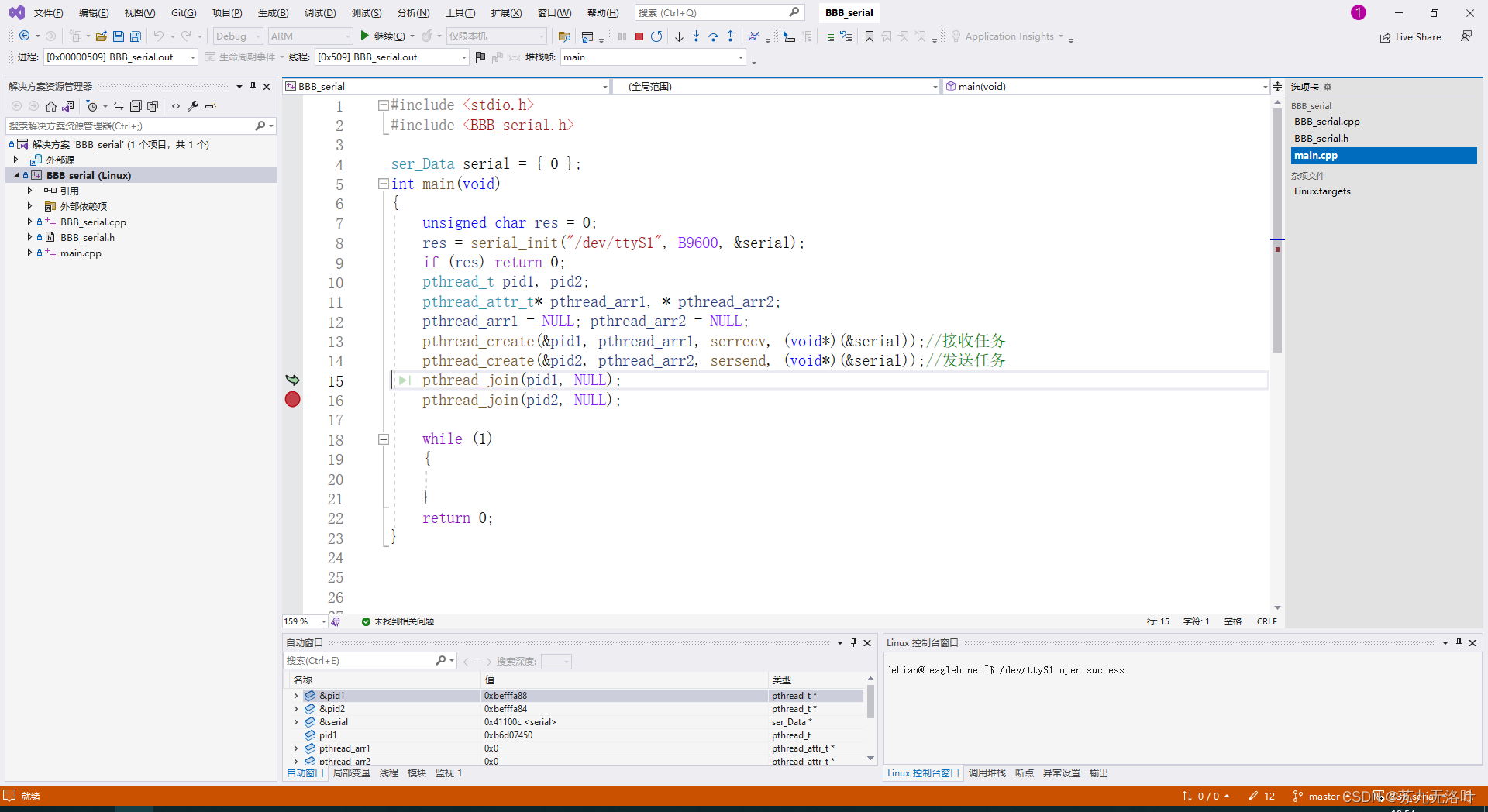Select main.cpp in the file tabs panel
This screenshot has height=812, width=1488.
click(x=1315, y=155)
